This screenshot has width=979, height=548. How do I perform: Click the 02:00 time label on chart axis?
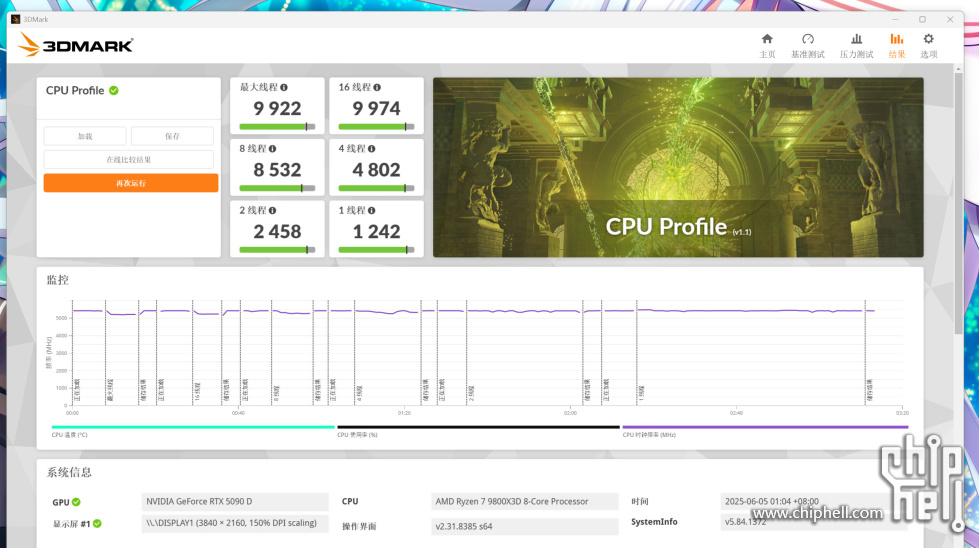pyautogui.click(x=570, y=413)
